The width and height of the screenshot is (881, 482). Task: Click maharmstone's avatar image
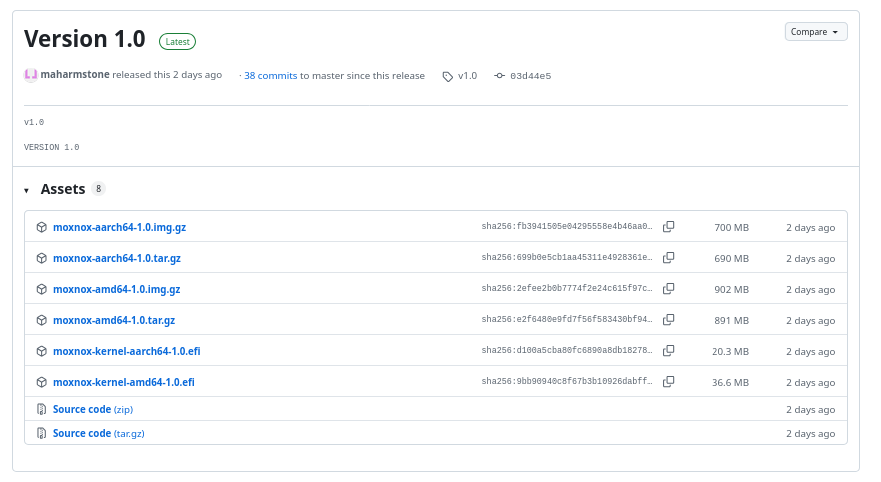(x=31, y=75)
